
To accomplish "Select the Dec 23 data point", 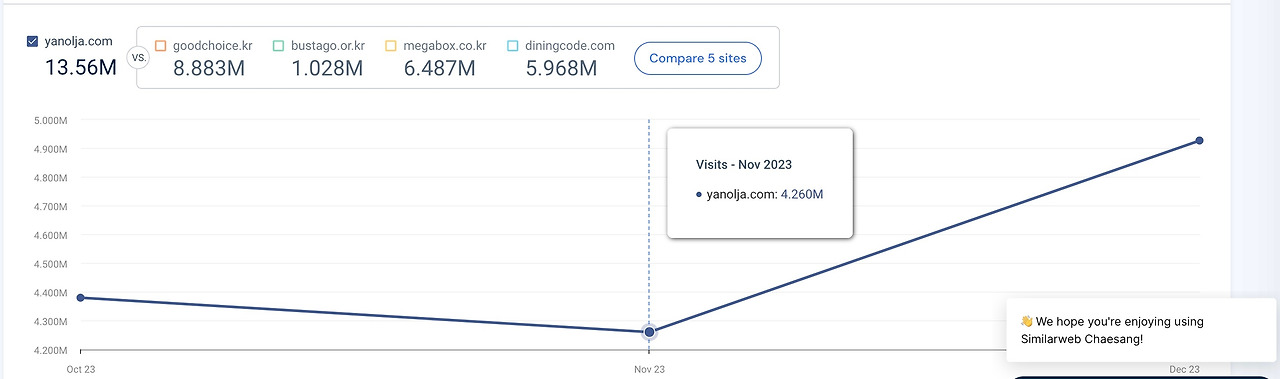I will coord(1199,140).
